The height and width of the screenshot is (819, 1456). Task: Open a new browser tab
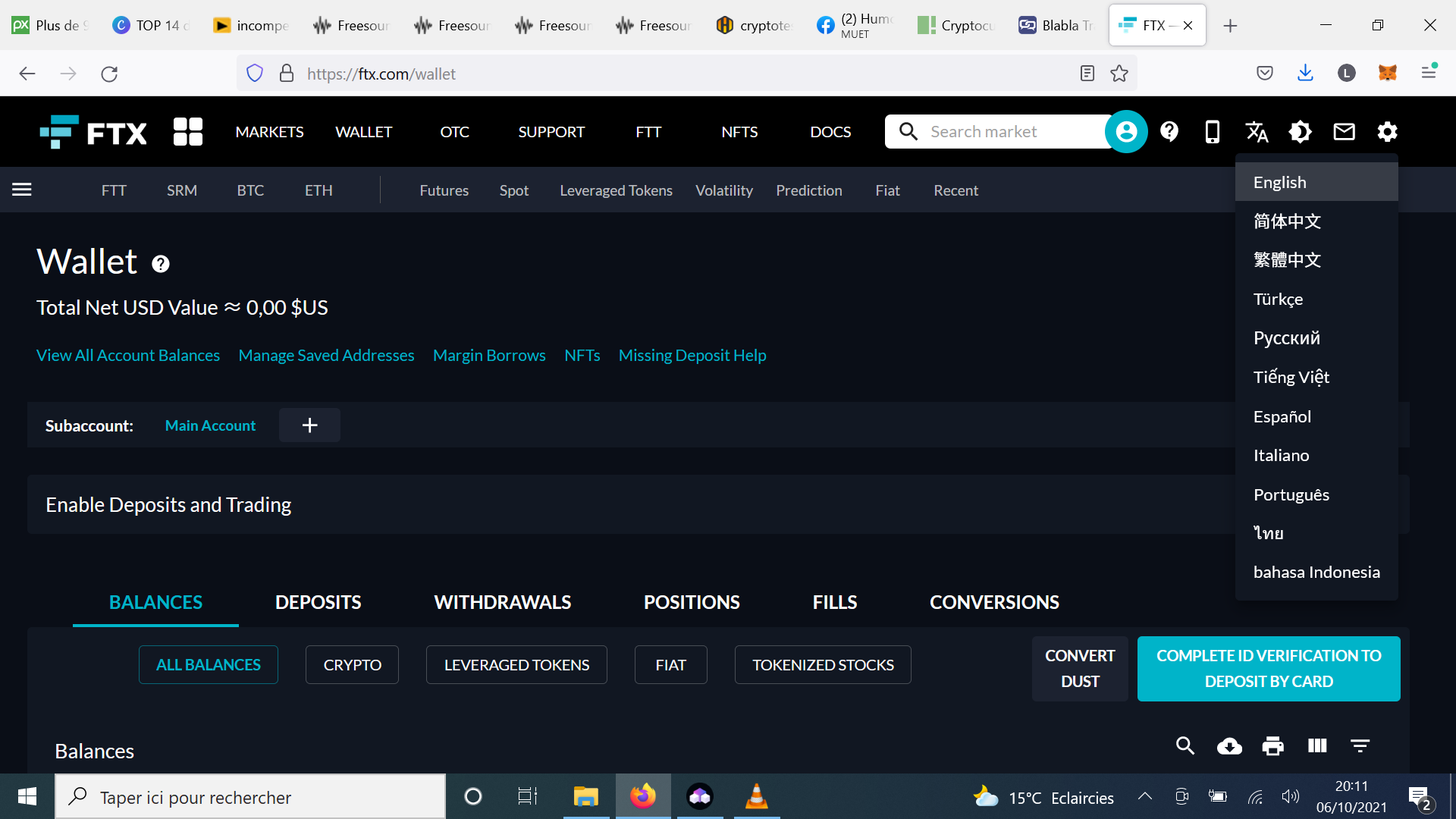[1230, 26]
